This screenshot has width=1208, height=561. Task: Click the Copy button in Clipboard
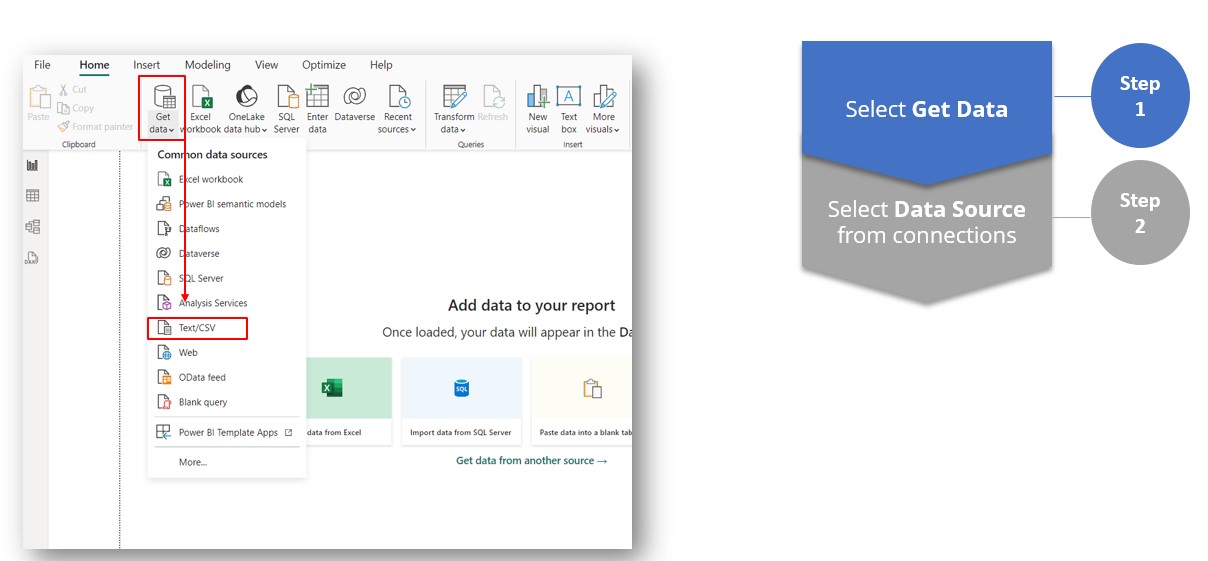click(75, 108)
